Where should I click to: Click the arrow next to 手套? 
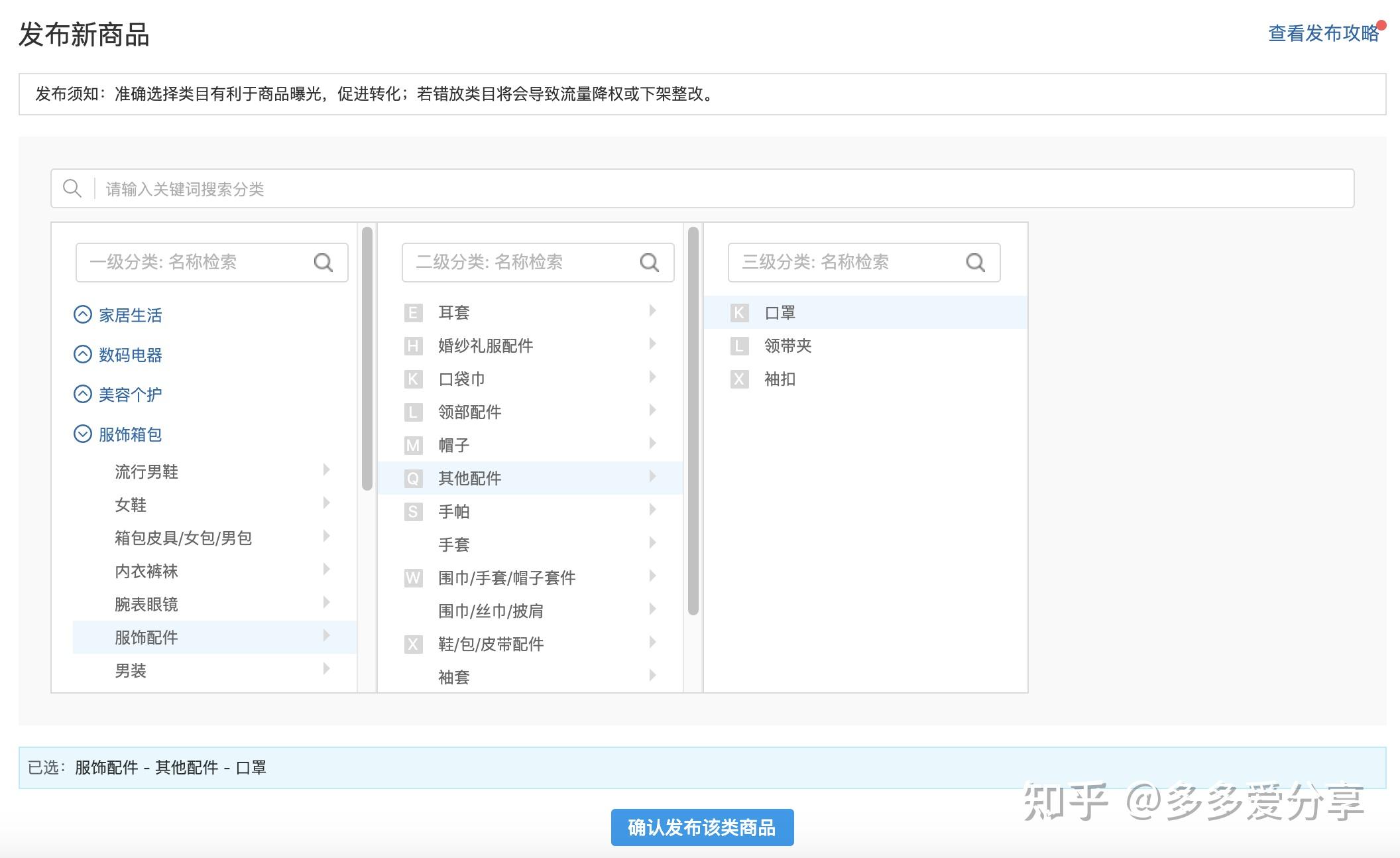652,542
